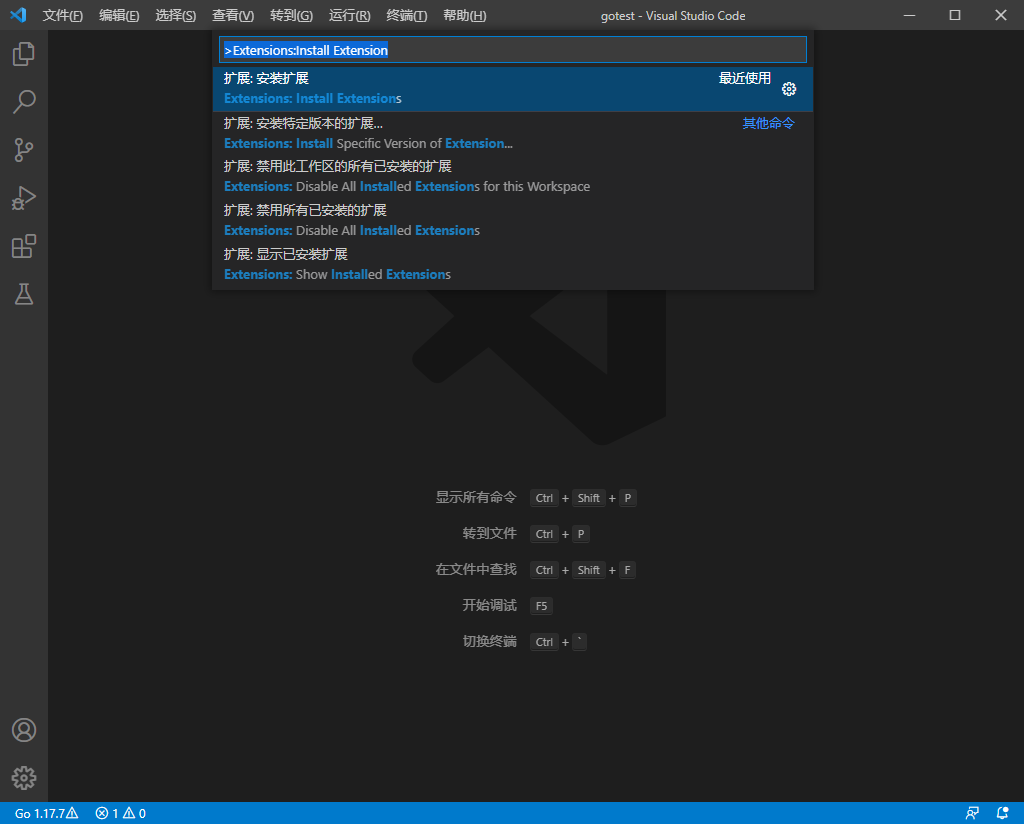
Task: Open the Explorer view in activity bar
Action: coord(24,54)
